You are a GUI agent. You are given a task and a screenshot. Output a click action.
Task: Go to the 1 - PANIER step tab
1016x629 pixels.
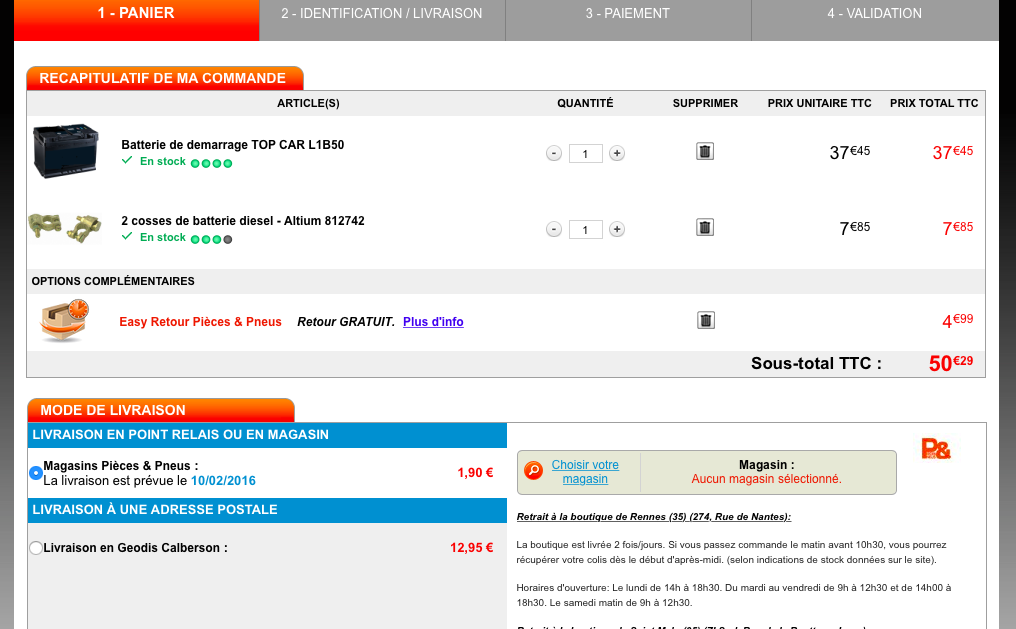click(136, 19)
